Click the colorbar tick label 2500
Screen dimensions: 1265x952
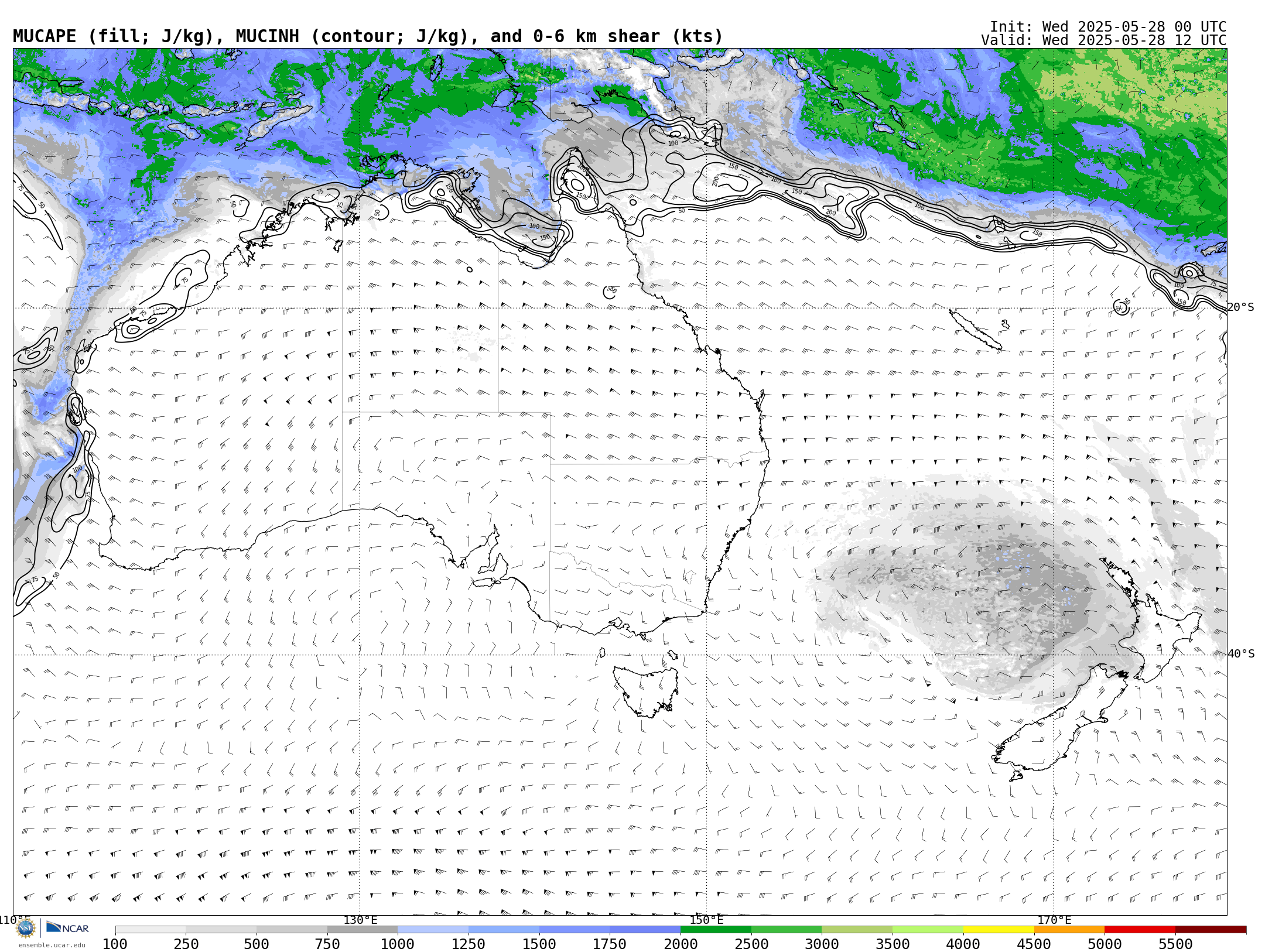(x=751, y=944)
